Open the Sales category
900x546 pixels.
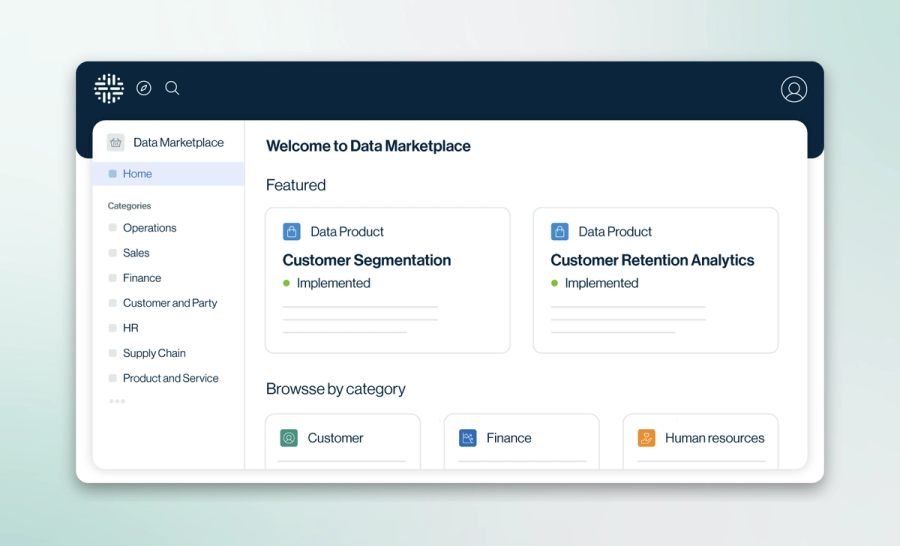[136, 253]
